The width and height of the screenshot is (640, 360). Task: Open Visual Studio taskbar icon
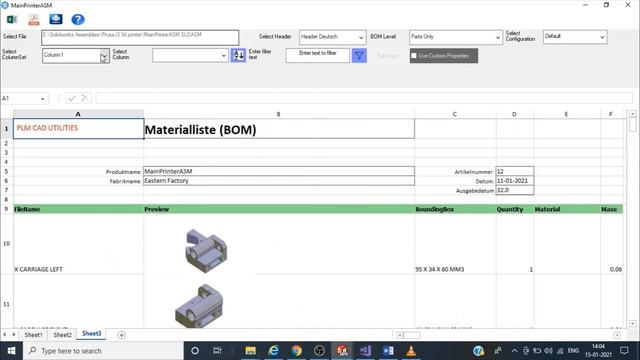click(365, 351)
